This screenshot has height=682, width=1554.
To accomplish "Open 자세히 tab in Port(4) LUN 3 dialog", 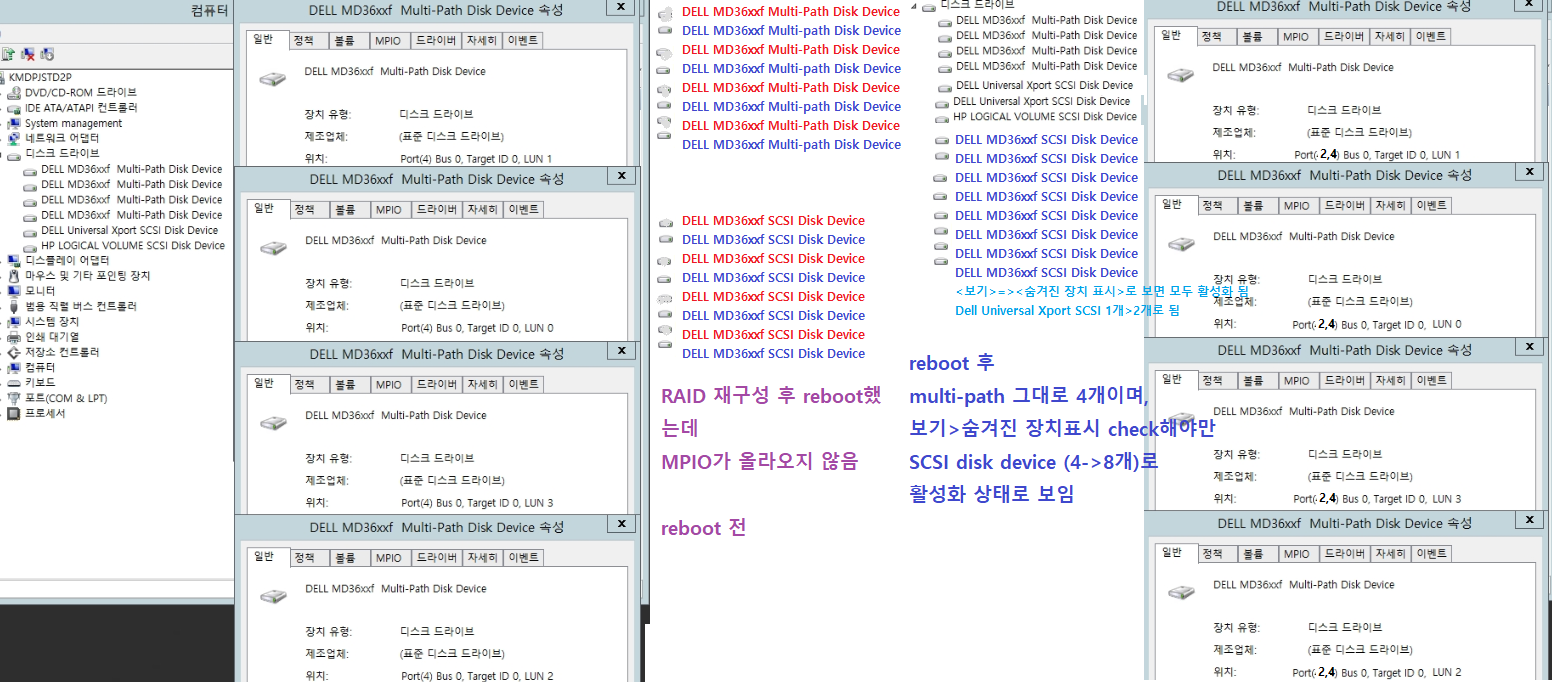I will click(x=482, y=384).
